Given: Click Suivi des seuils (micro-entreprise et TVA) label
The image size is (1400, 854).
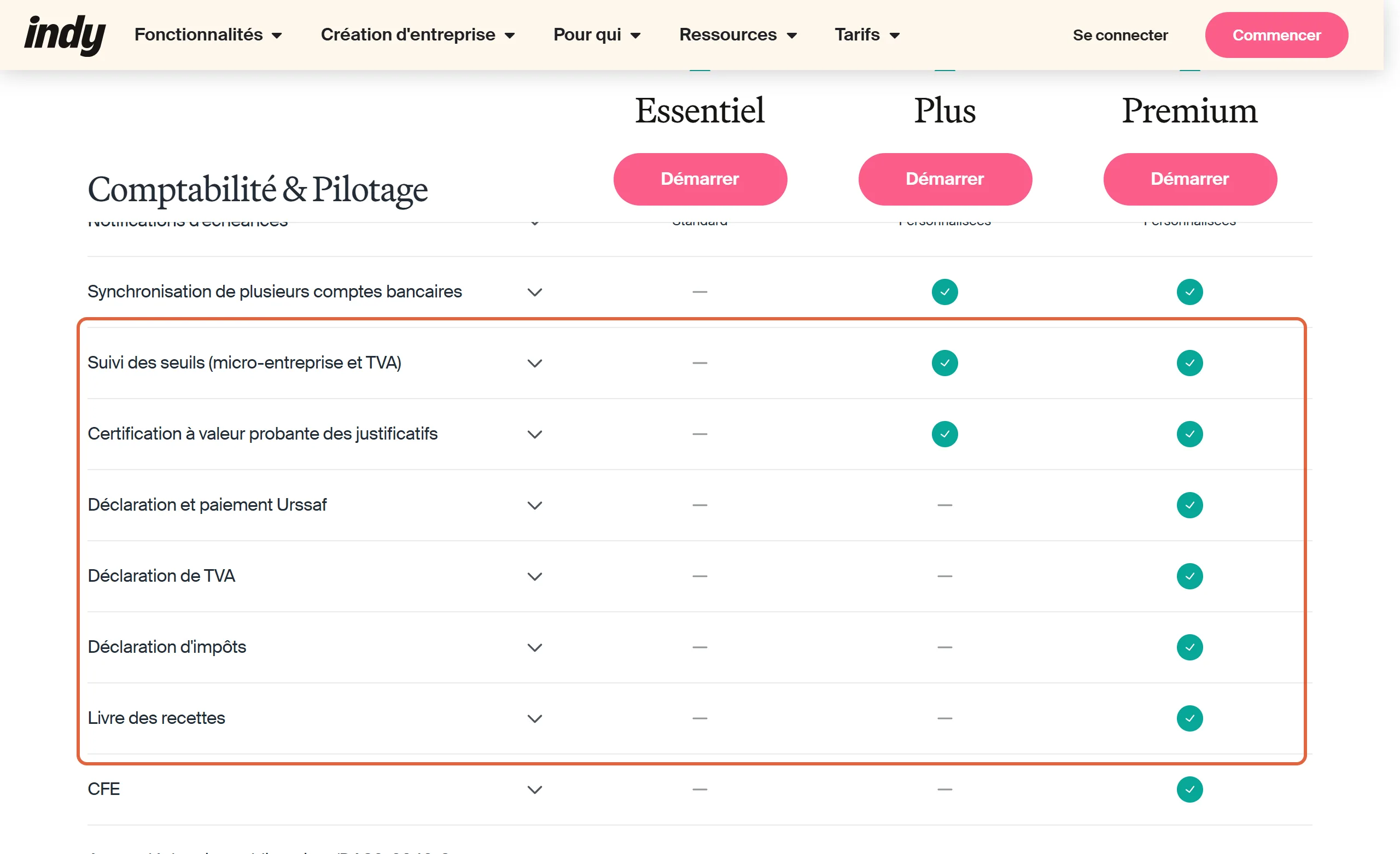Looking at the screenshot, I should [244, 363].
